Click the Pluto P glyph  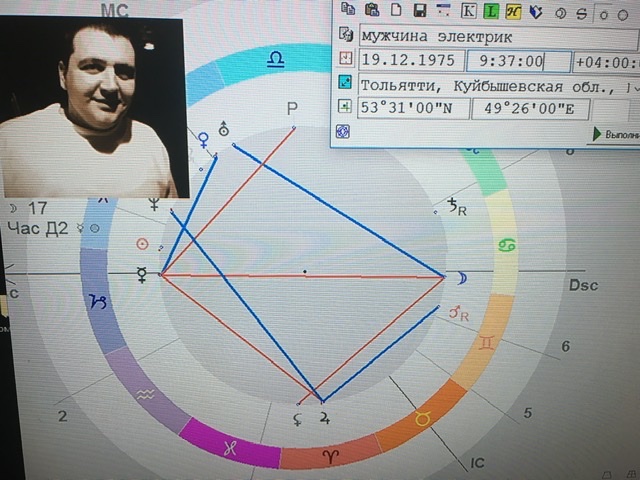point(292,109)
